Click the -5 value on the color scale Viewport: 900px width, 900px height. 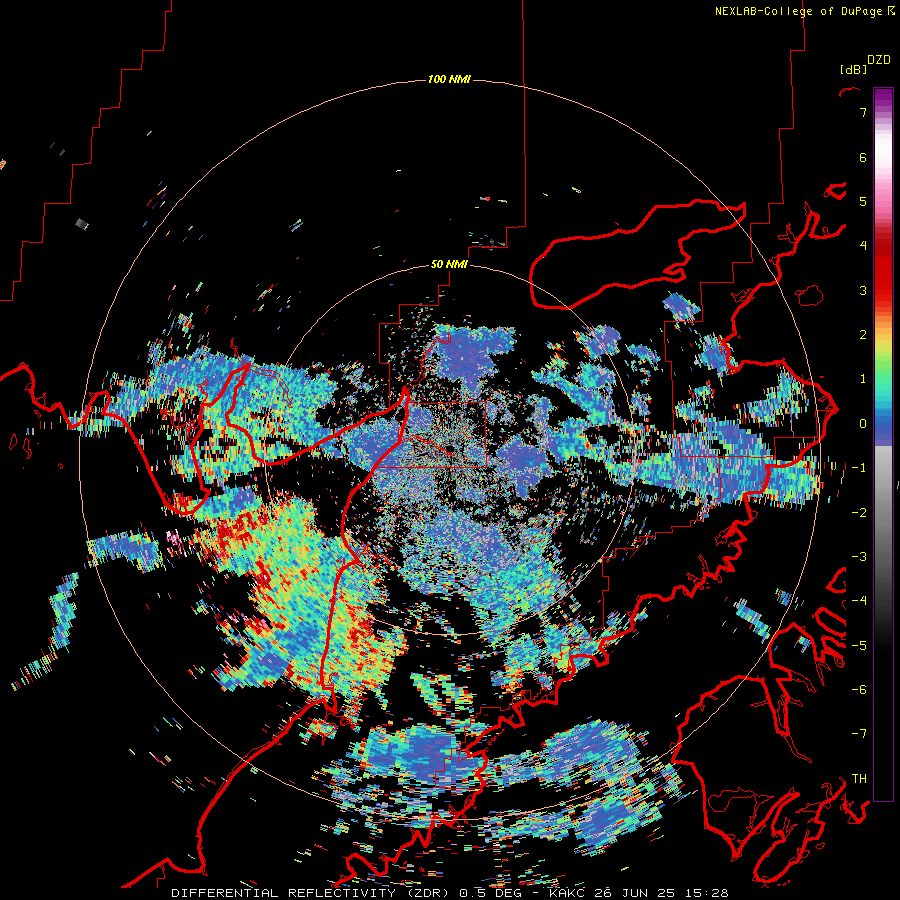[859, 645]
